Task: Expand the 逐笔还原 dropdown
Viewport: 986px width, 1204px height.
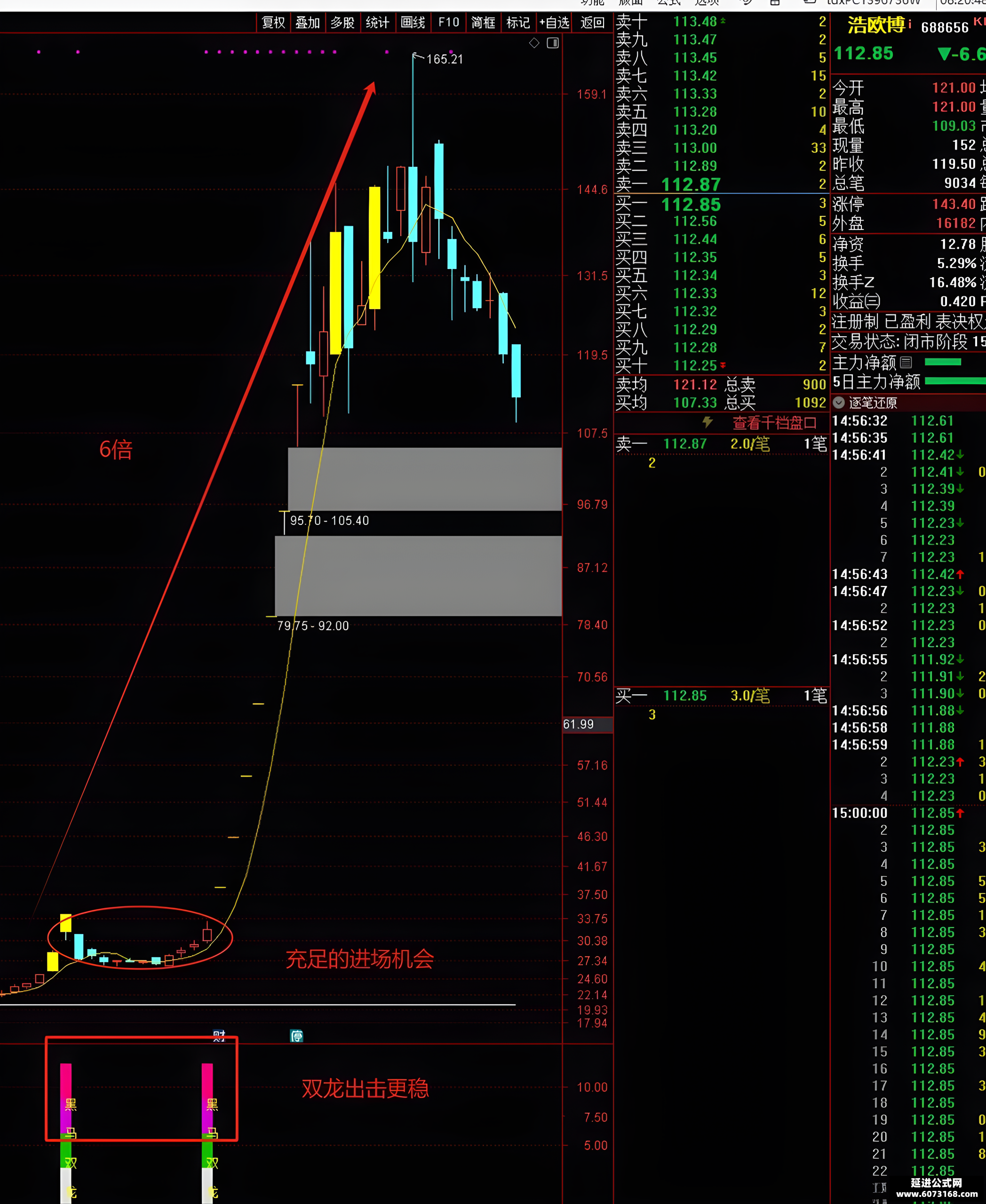Action: click(x=839, y=403)
